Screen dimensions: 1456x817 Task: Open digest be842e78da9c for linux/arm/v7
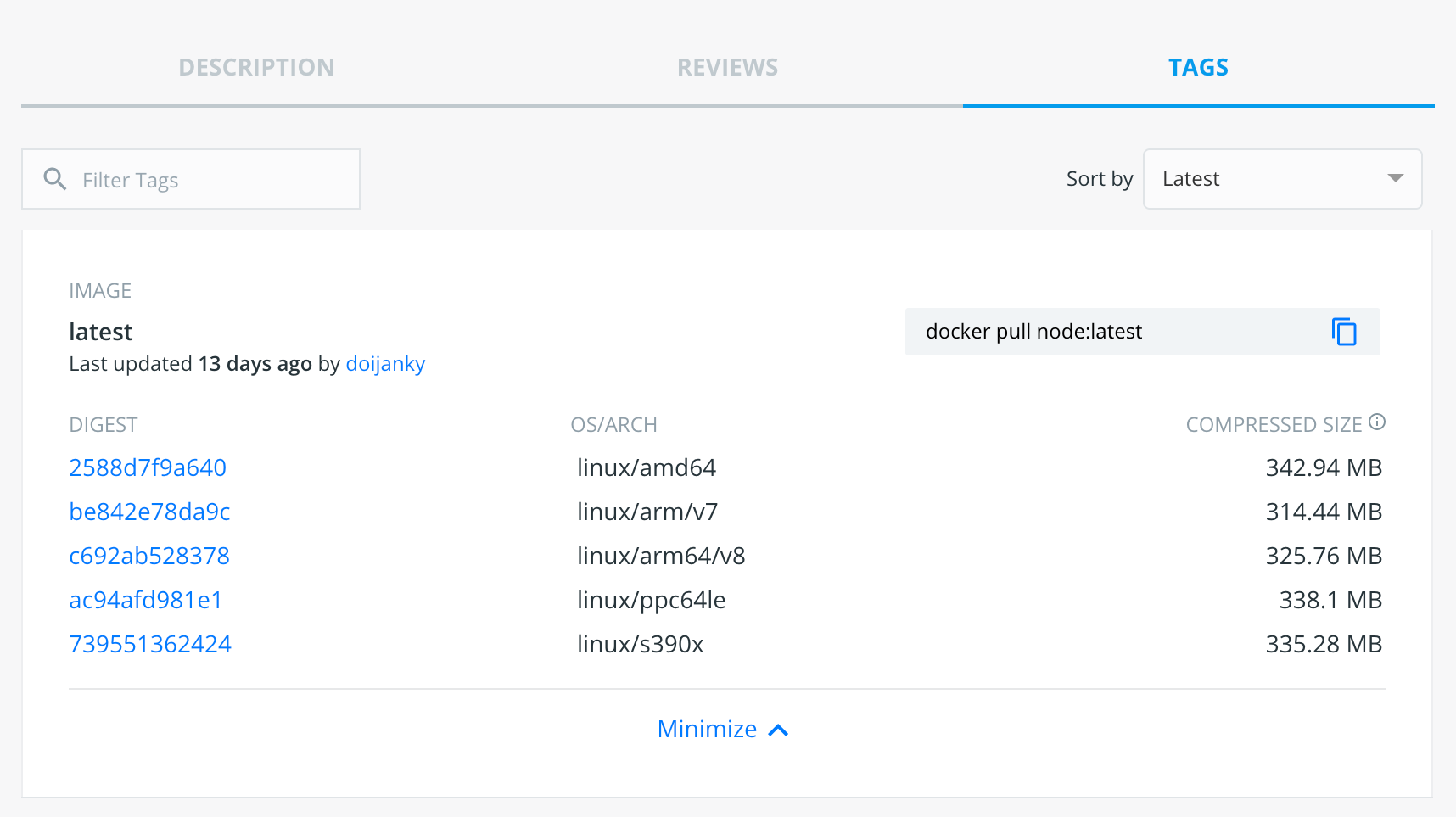coord(149,512)
